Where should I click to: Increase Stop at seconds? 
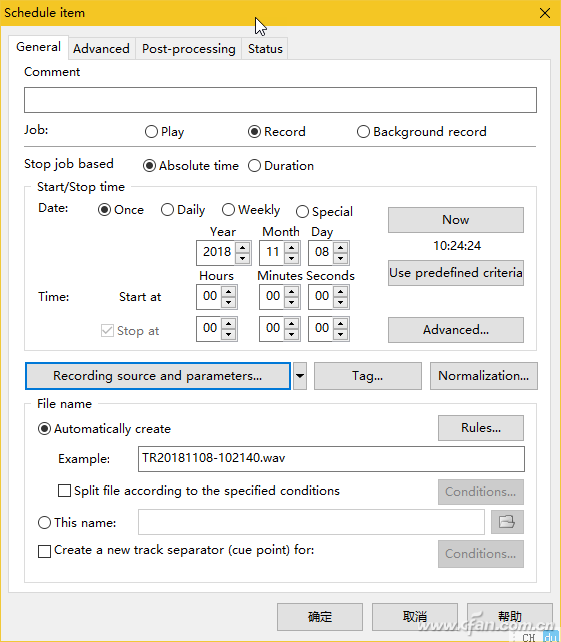coord(340,323)
